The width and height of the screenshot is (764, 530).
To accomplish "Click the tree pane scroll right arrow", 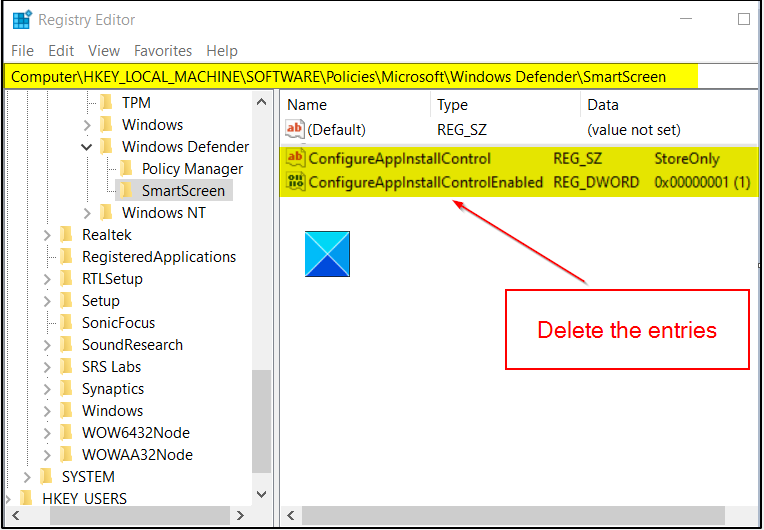I will [x=240, y=515].
